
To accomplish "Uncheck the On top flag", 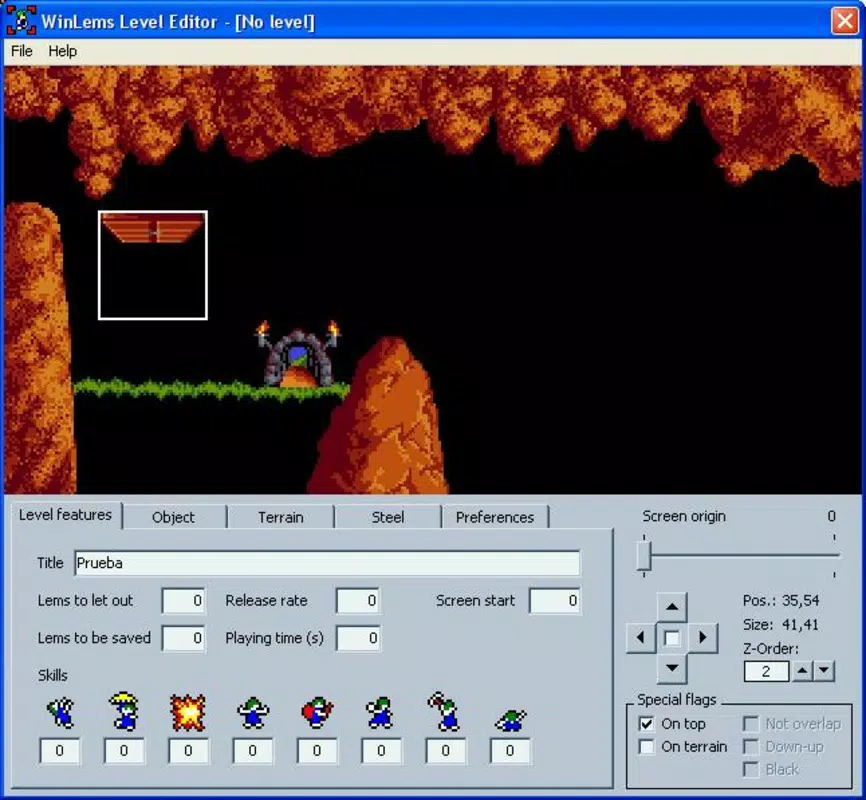I will (x=646, y=723).
